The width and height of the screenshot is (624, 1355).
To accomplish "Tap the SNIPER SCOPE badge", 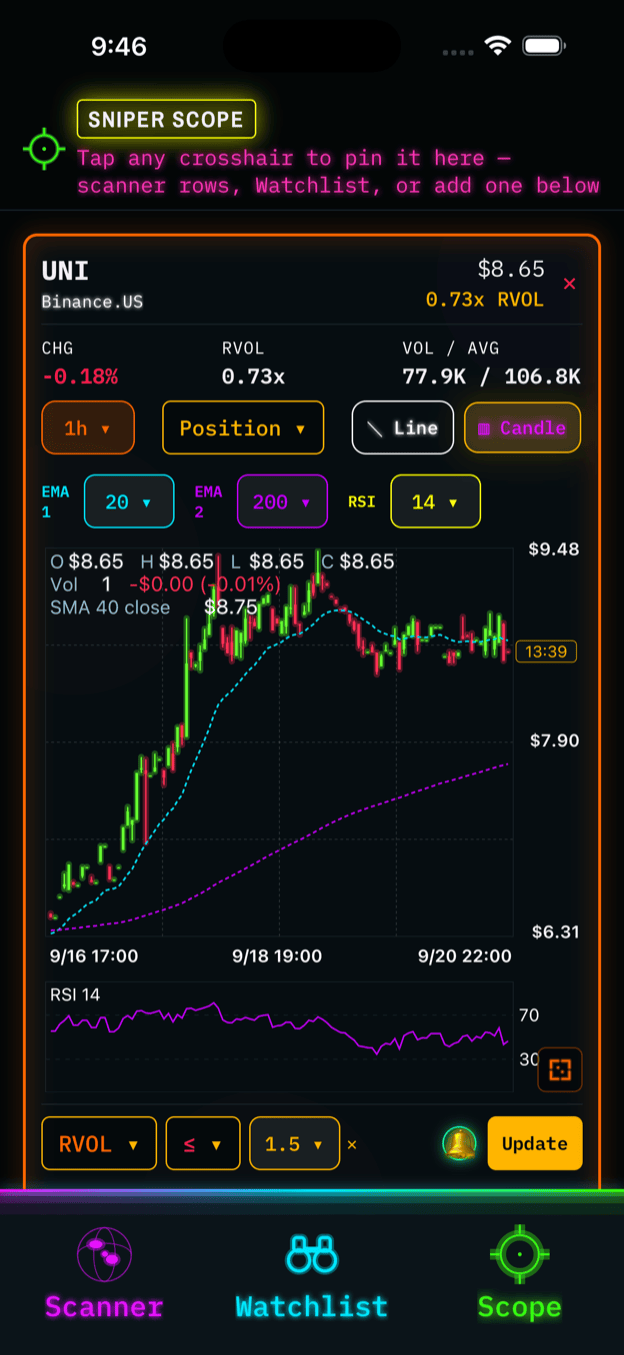I will pyautogui.click(x=166, y=119).
